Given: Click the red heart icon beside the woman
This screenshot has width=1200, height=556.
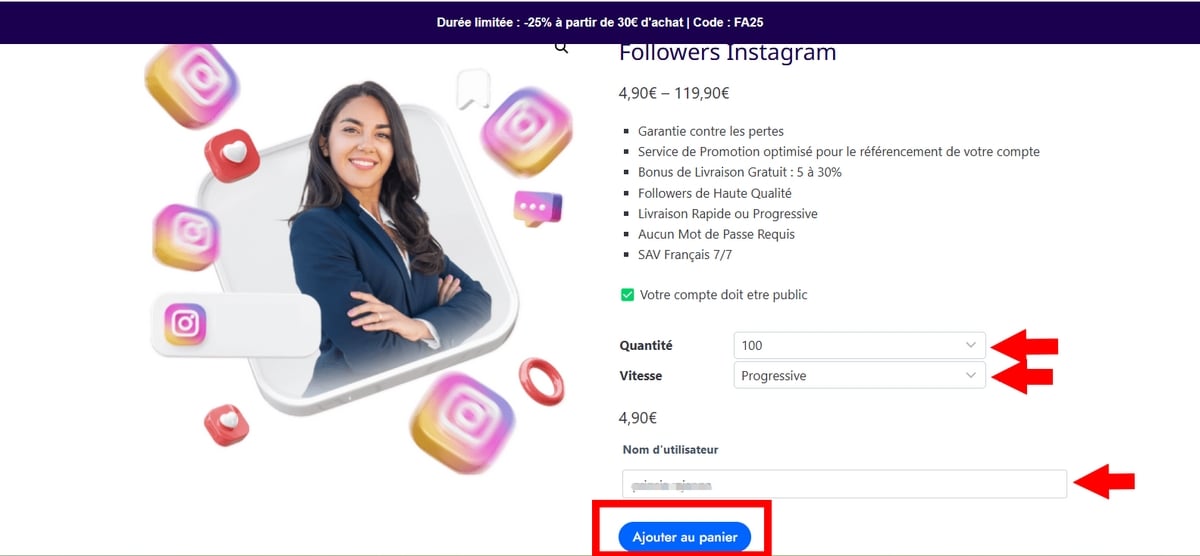Looking at the screenshot, I should pos(232,155).
